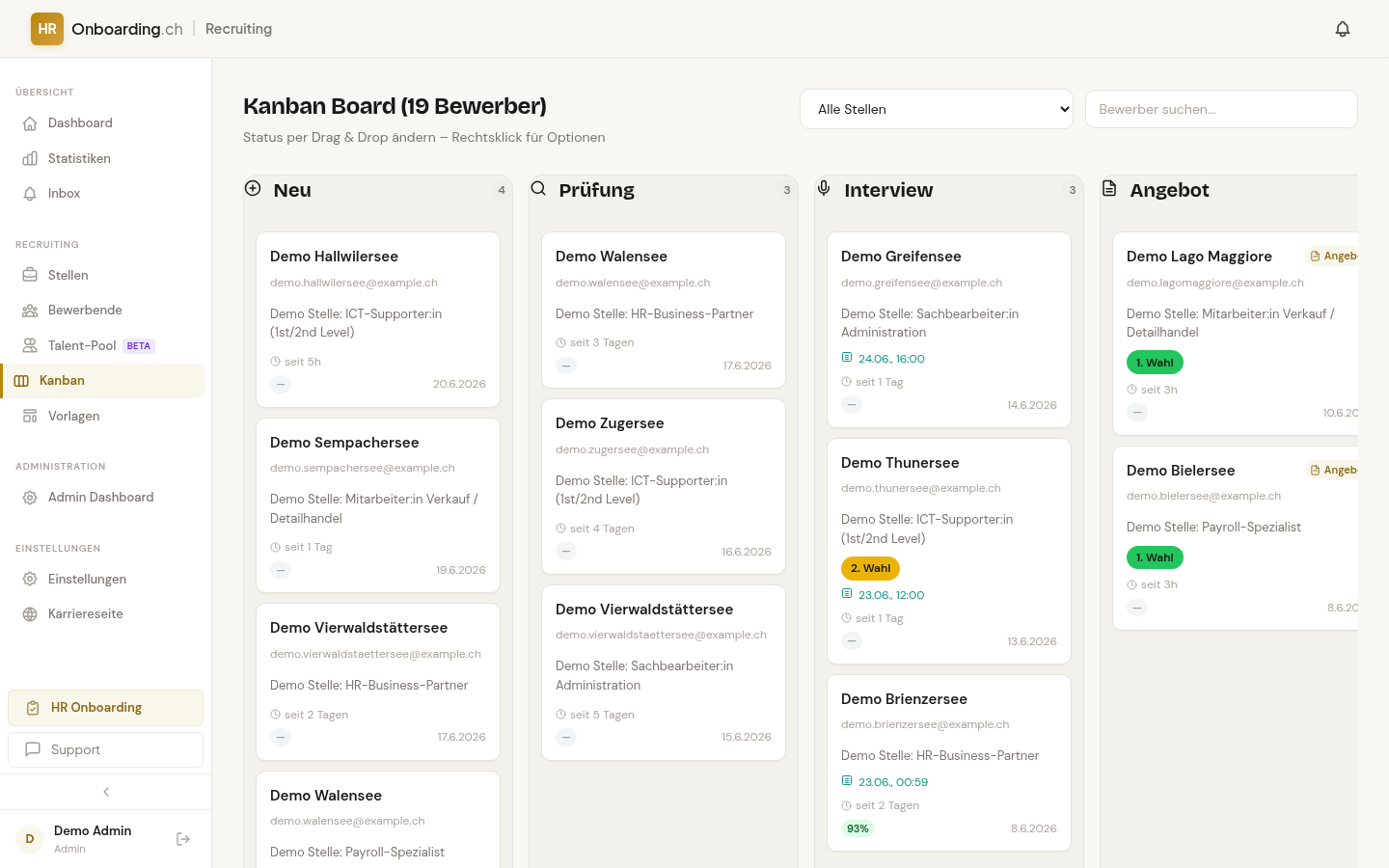Click rating pill on Sempachersee card
Screen dimensions: 1389x868
[x=281, y=570]
